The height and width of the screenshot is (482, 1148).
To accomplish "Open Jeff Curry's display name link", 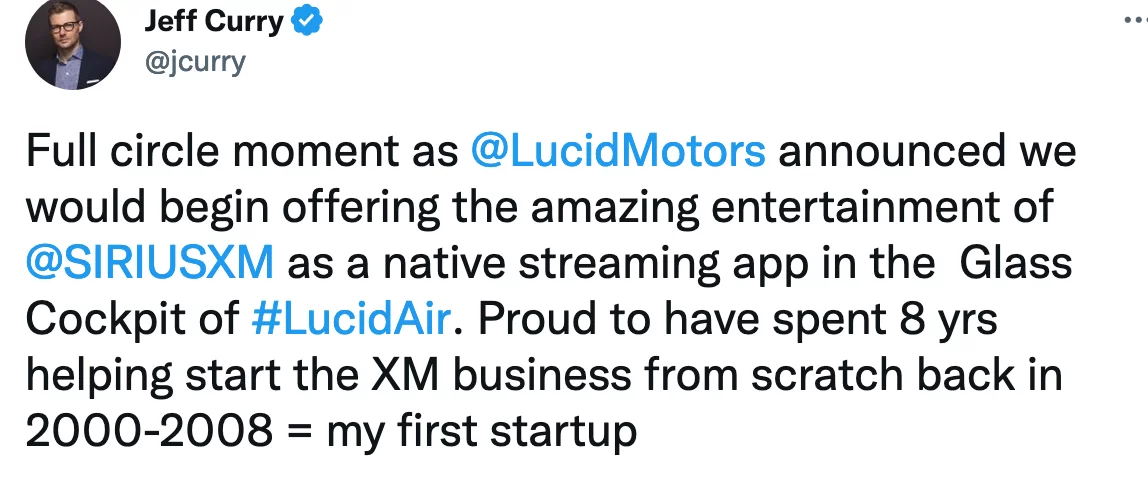I will 213,22.
